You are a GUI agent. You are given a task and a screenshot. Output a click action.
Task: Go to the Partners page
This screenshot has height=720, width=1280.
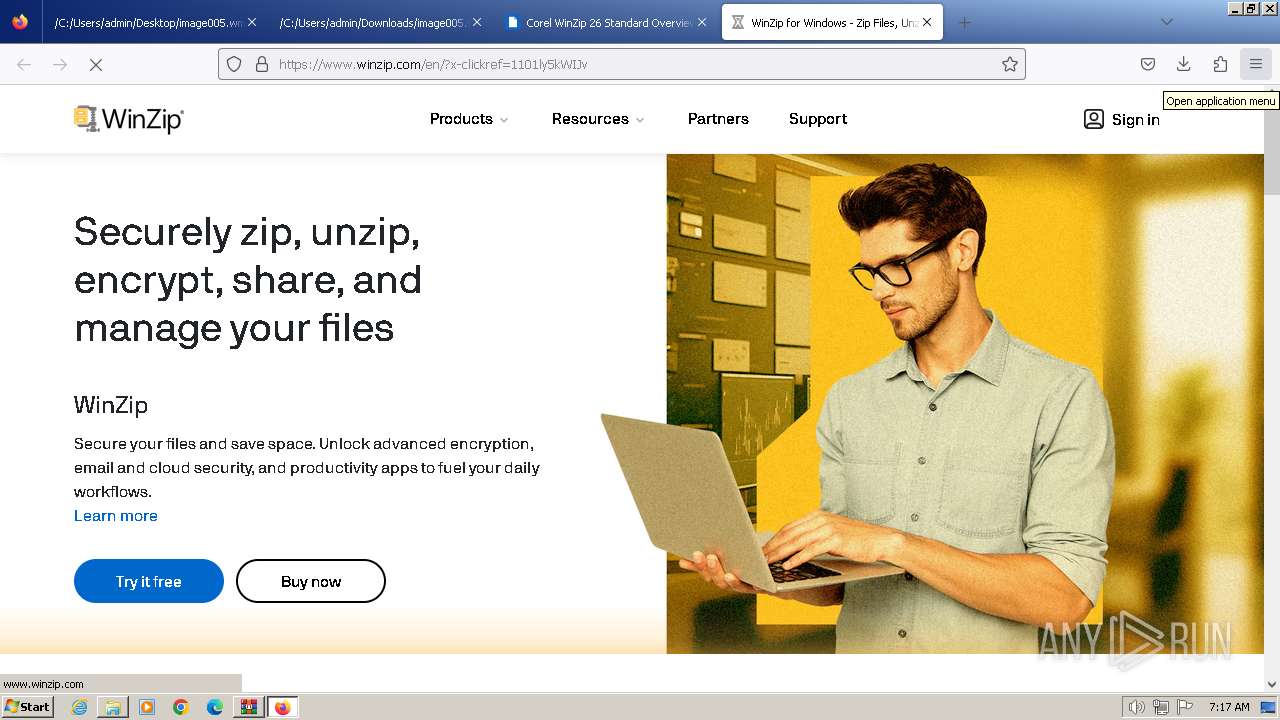point(718,119)
